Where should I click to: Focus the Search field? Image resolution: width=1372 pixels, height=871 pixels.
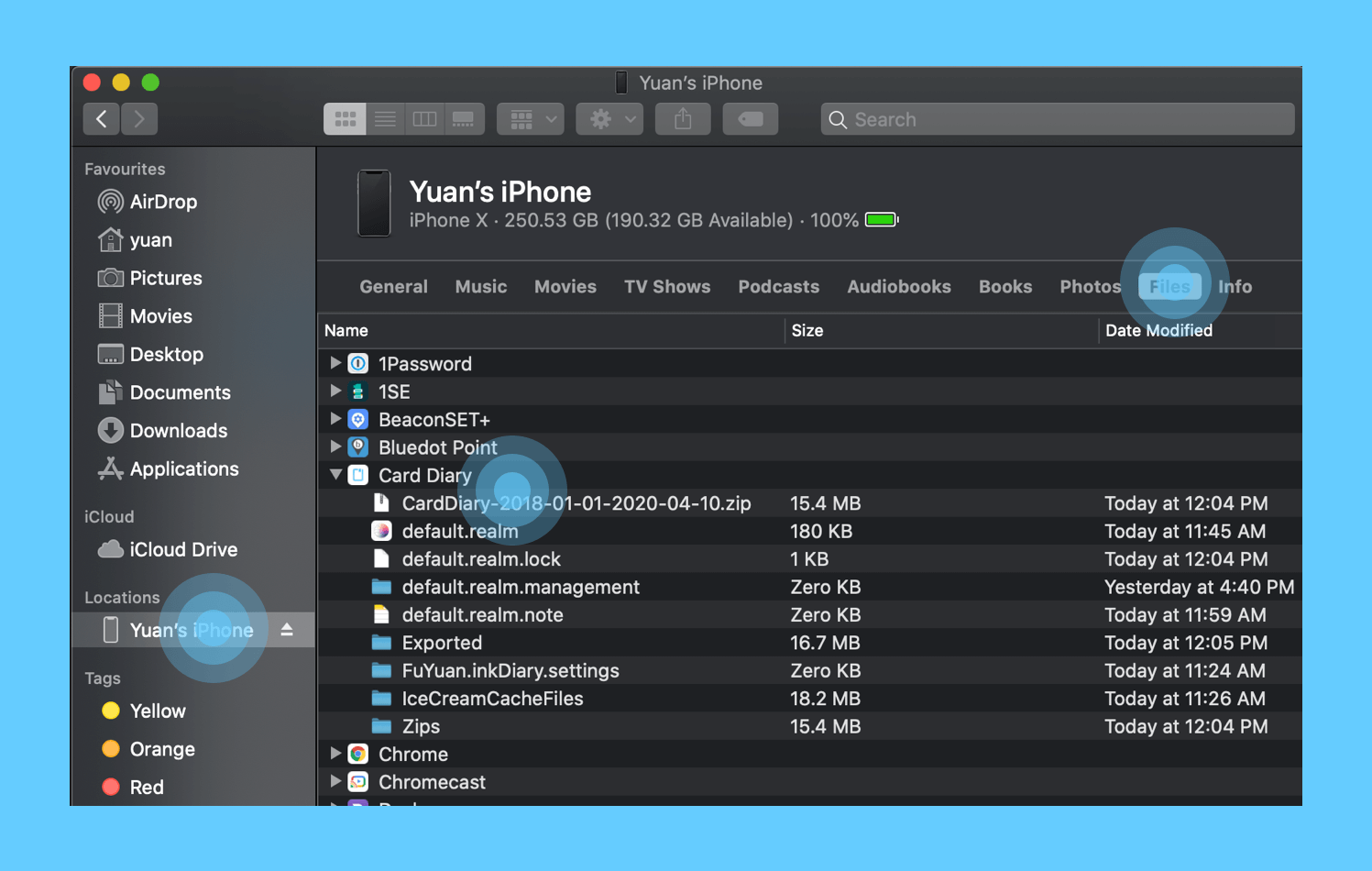(1058, 119)
